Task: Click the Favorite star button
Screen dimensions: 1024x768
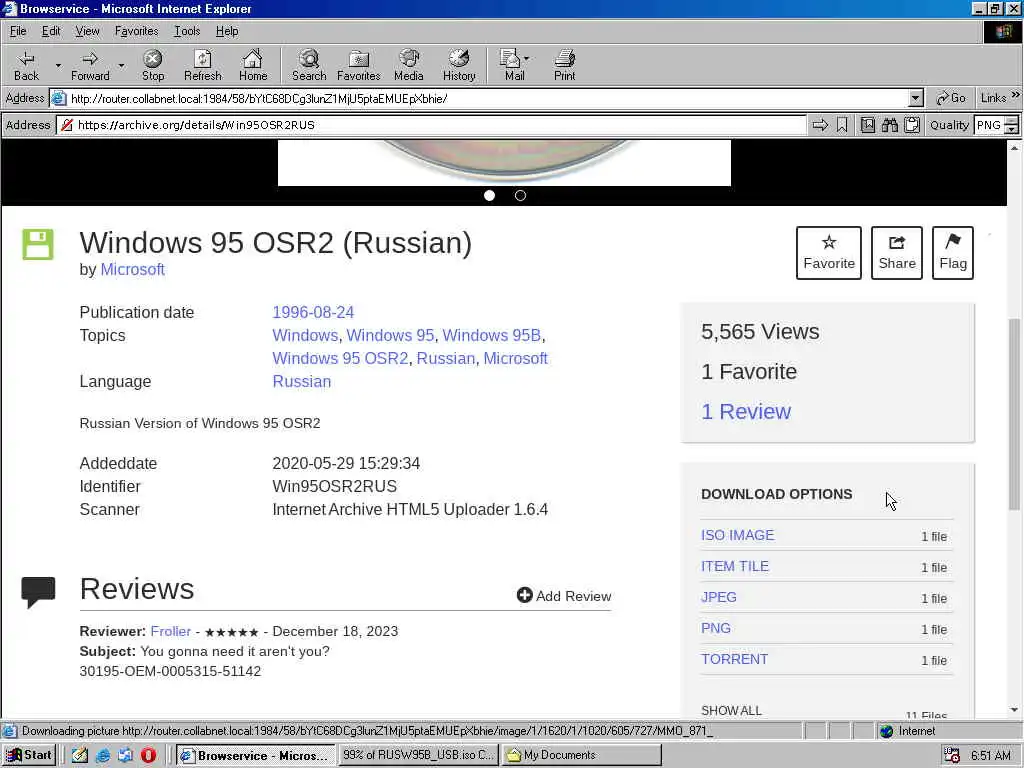Action: [829, 253]
